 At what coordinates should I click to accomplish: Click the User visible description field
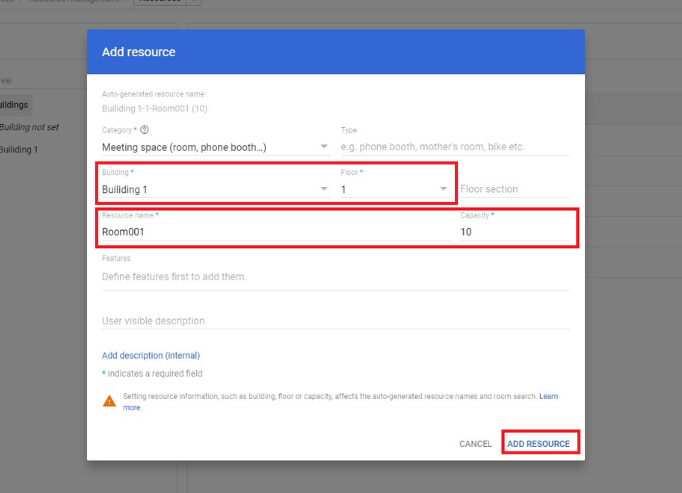[336, 321]
